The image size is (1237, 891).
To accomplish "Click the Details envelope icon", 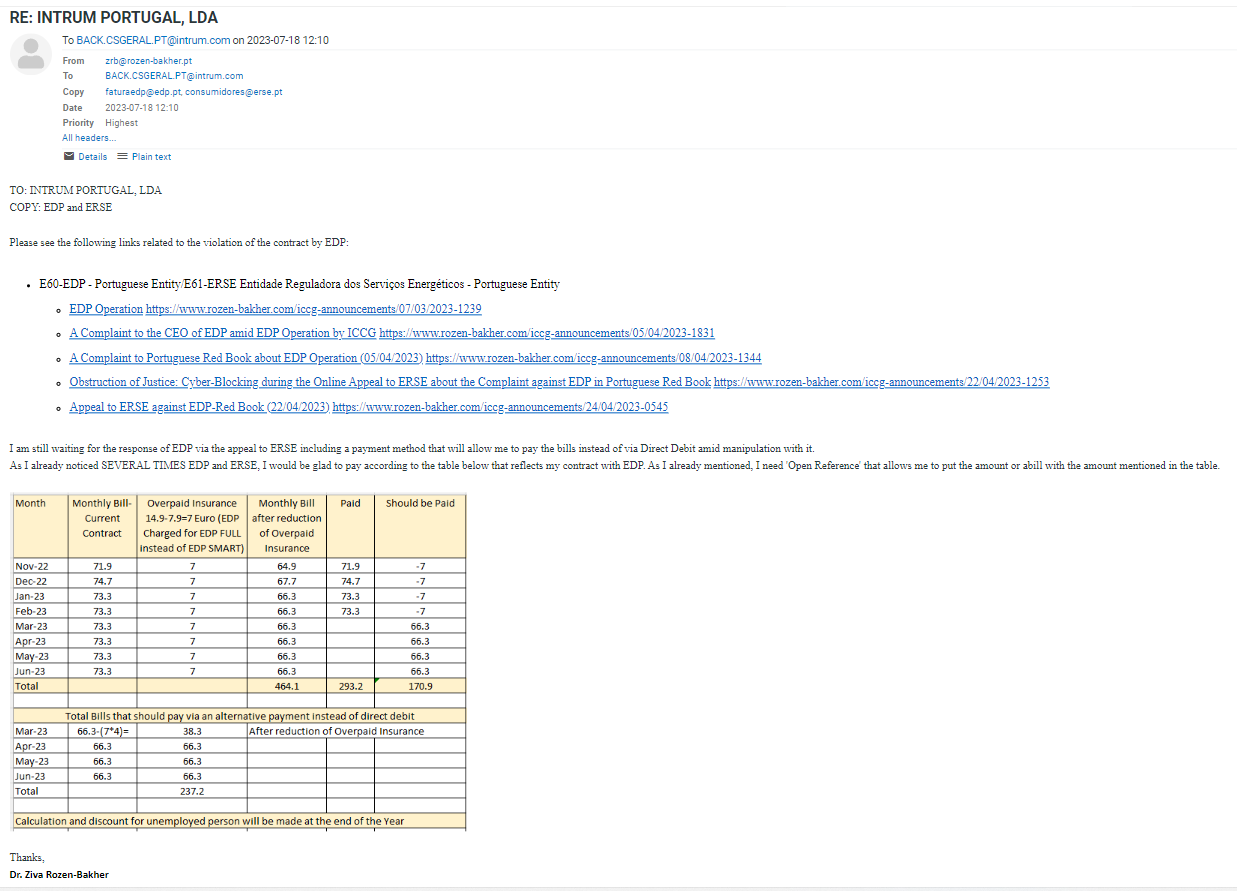I will click(x=68, y=156).
